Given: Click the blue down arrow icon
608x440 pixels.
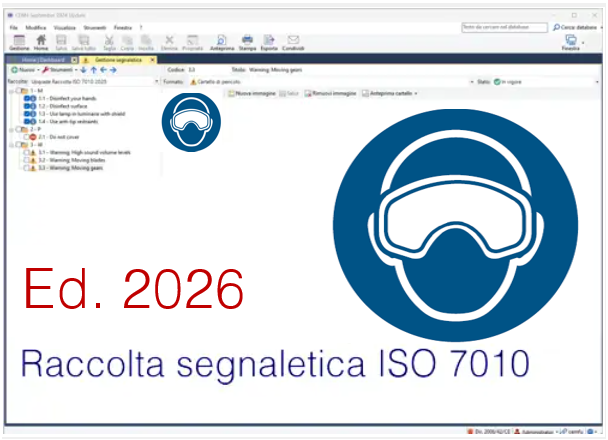Looking at the screenshot, I should (82, 70).
